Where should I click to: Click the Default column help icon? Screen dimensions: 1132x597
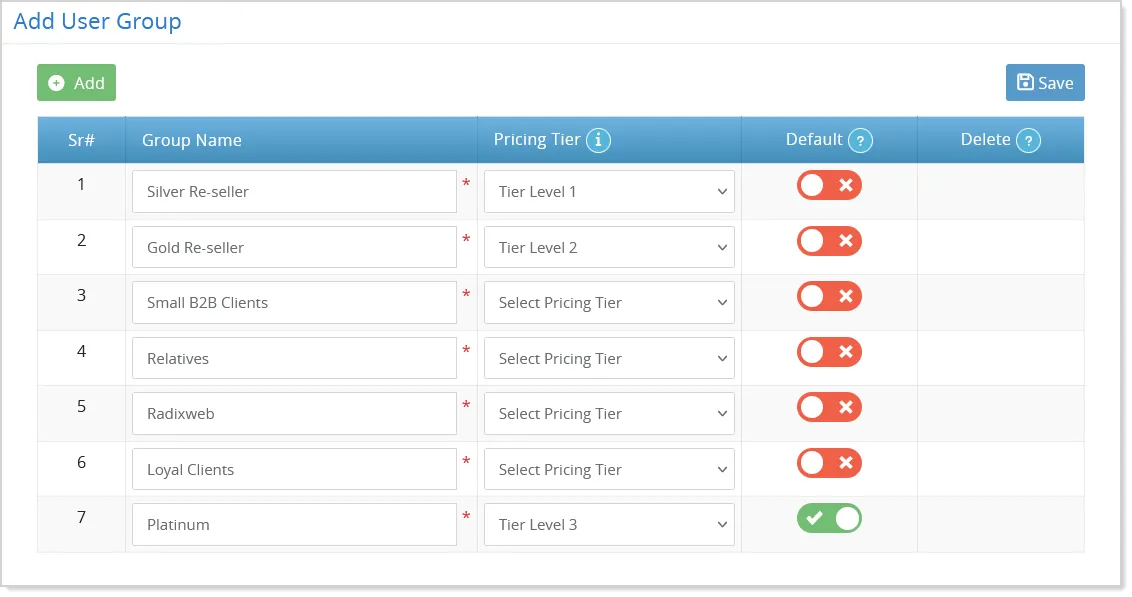coord(860,140)
